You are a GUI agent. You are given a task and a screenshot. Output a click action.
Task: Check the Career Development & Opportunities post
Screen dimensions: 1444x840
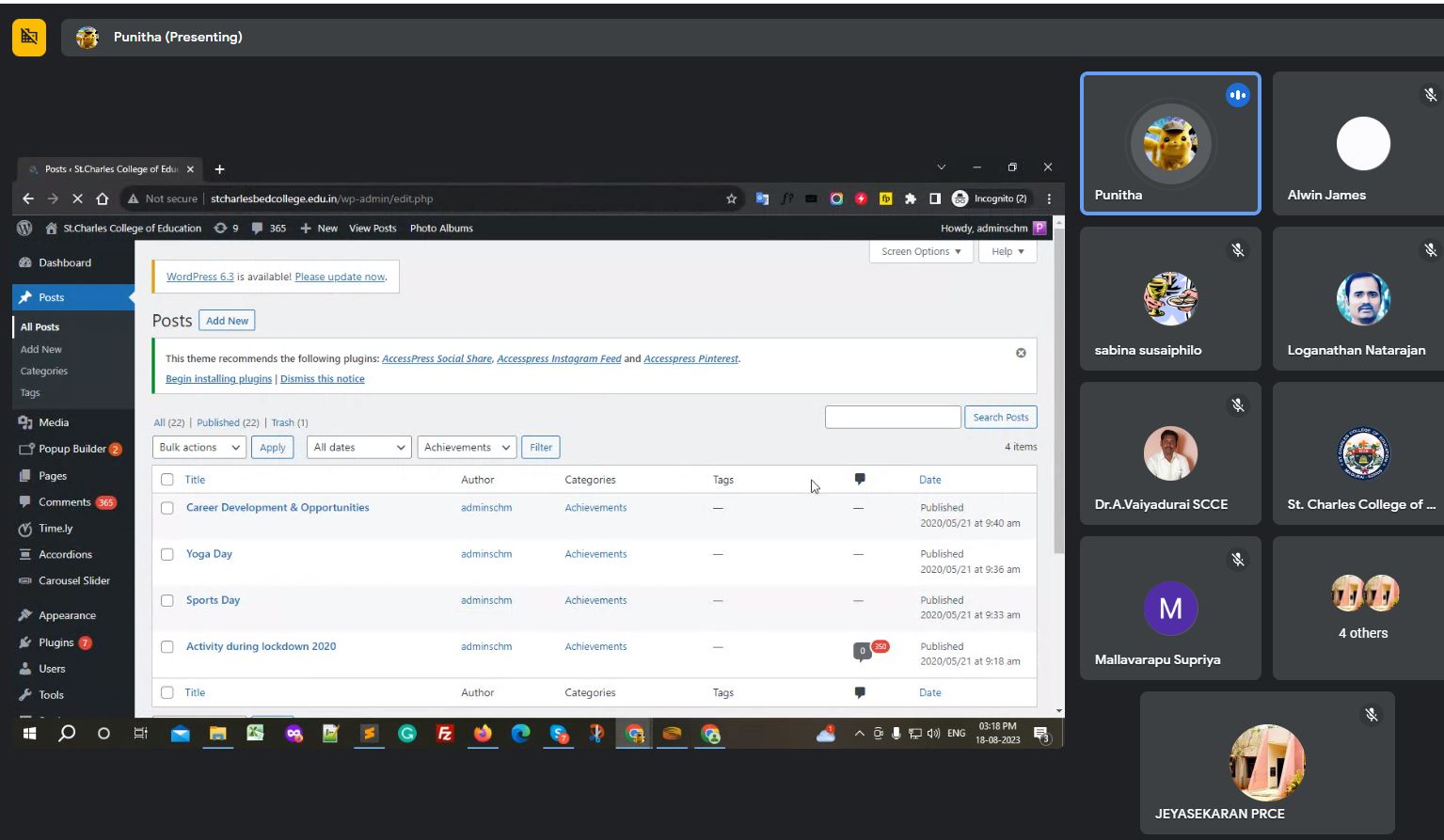click(167, 508)
